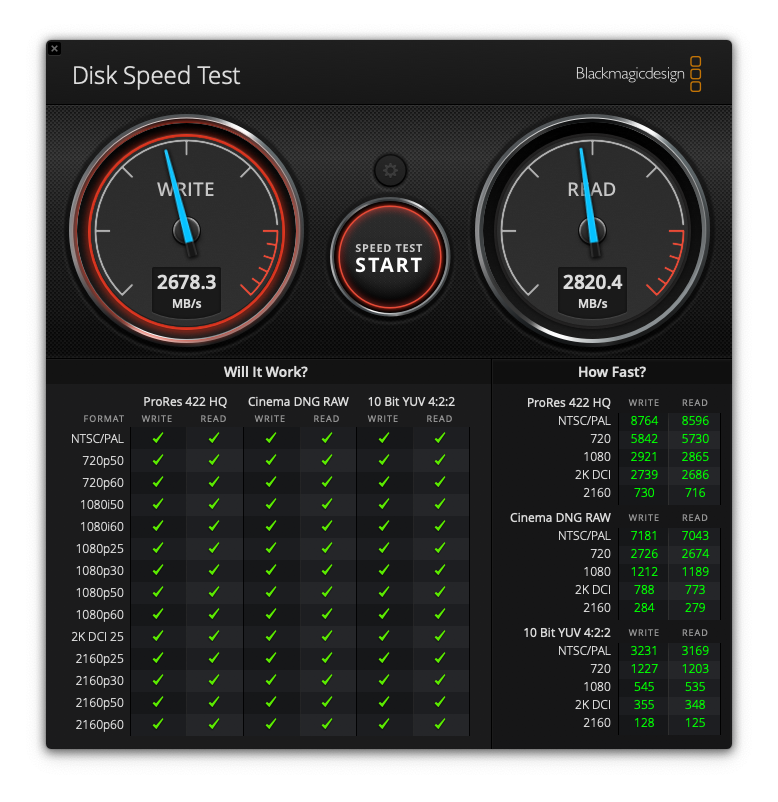Click ProRes 422 HQ read checkmark for 1080p50

(214, 592)
